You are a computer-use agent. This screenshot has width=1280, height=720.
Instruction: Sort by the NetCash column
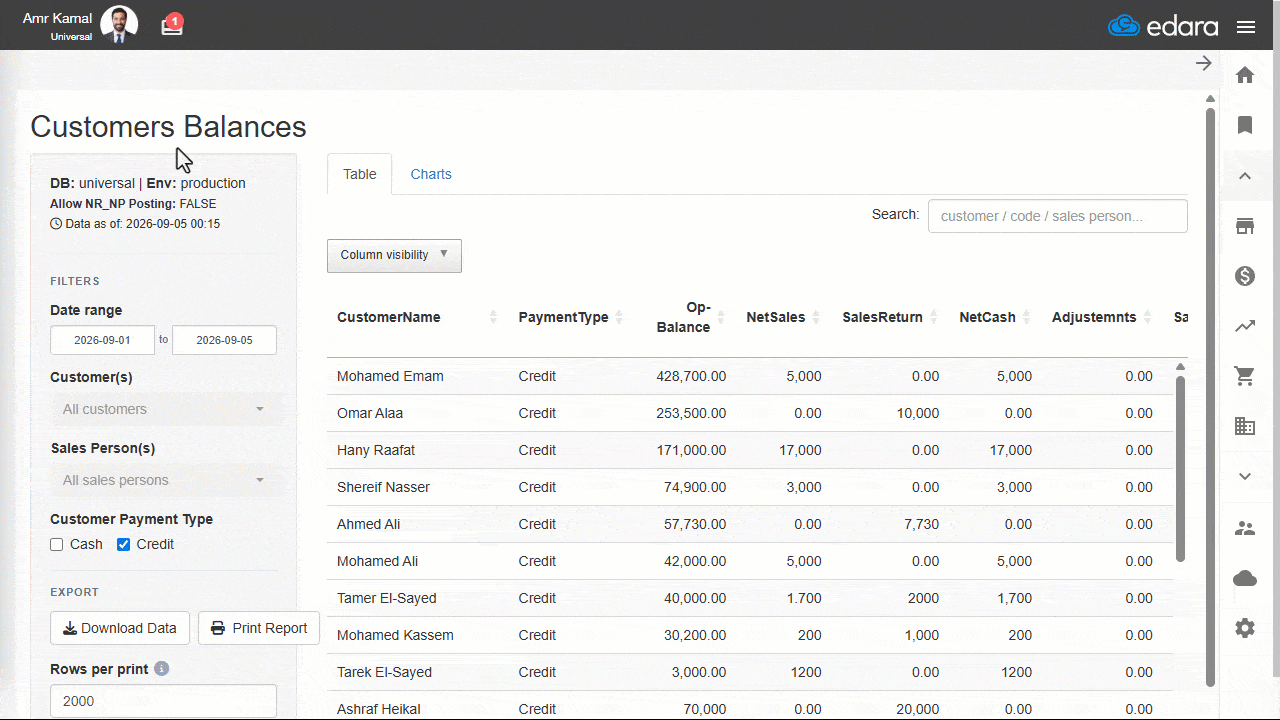tap(995, 317)
